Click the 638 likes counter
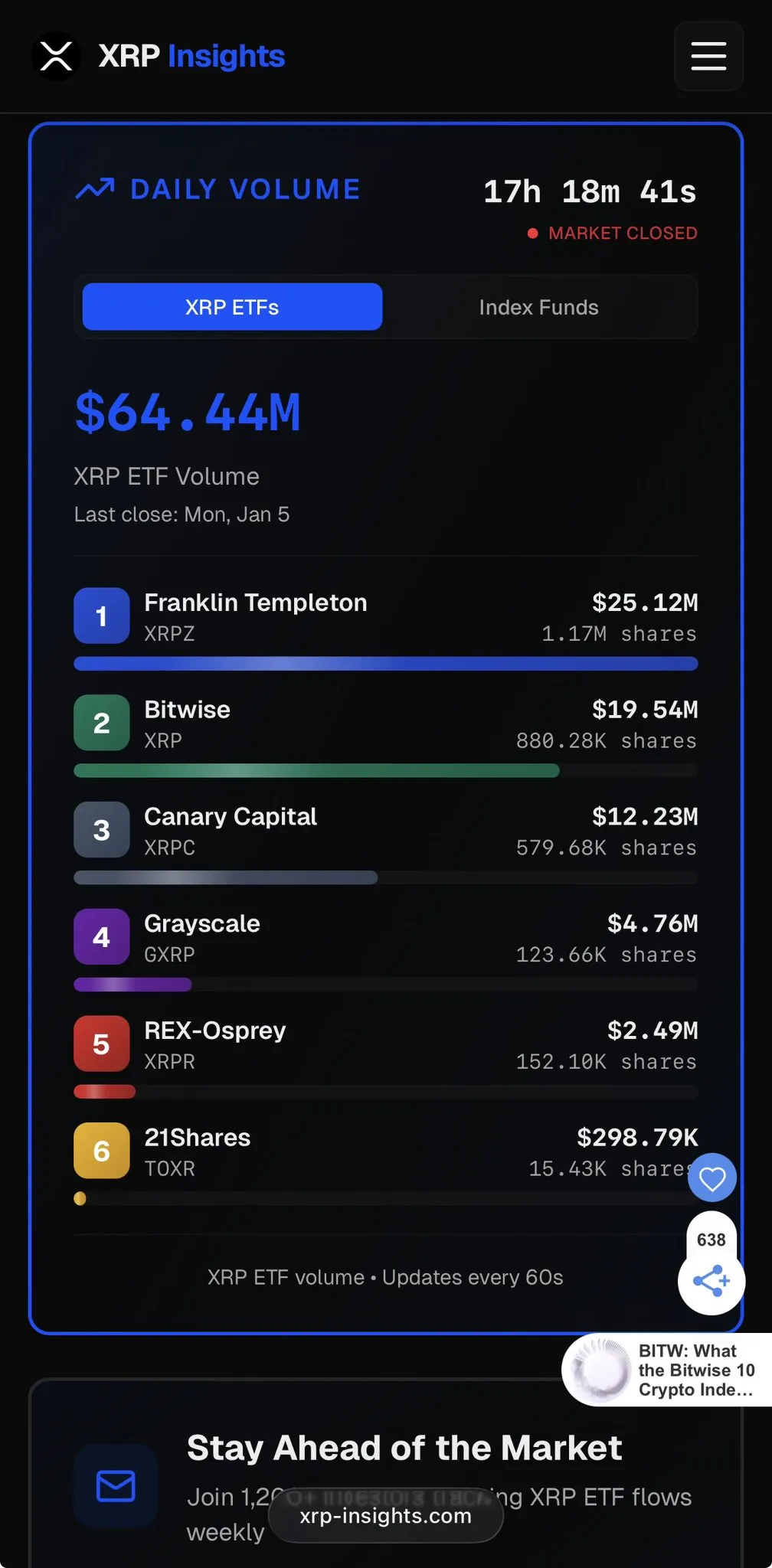The width and height of the screenshot is (772, 1568). tap(711, 1240)
